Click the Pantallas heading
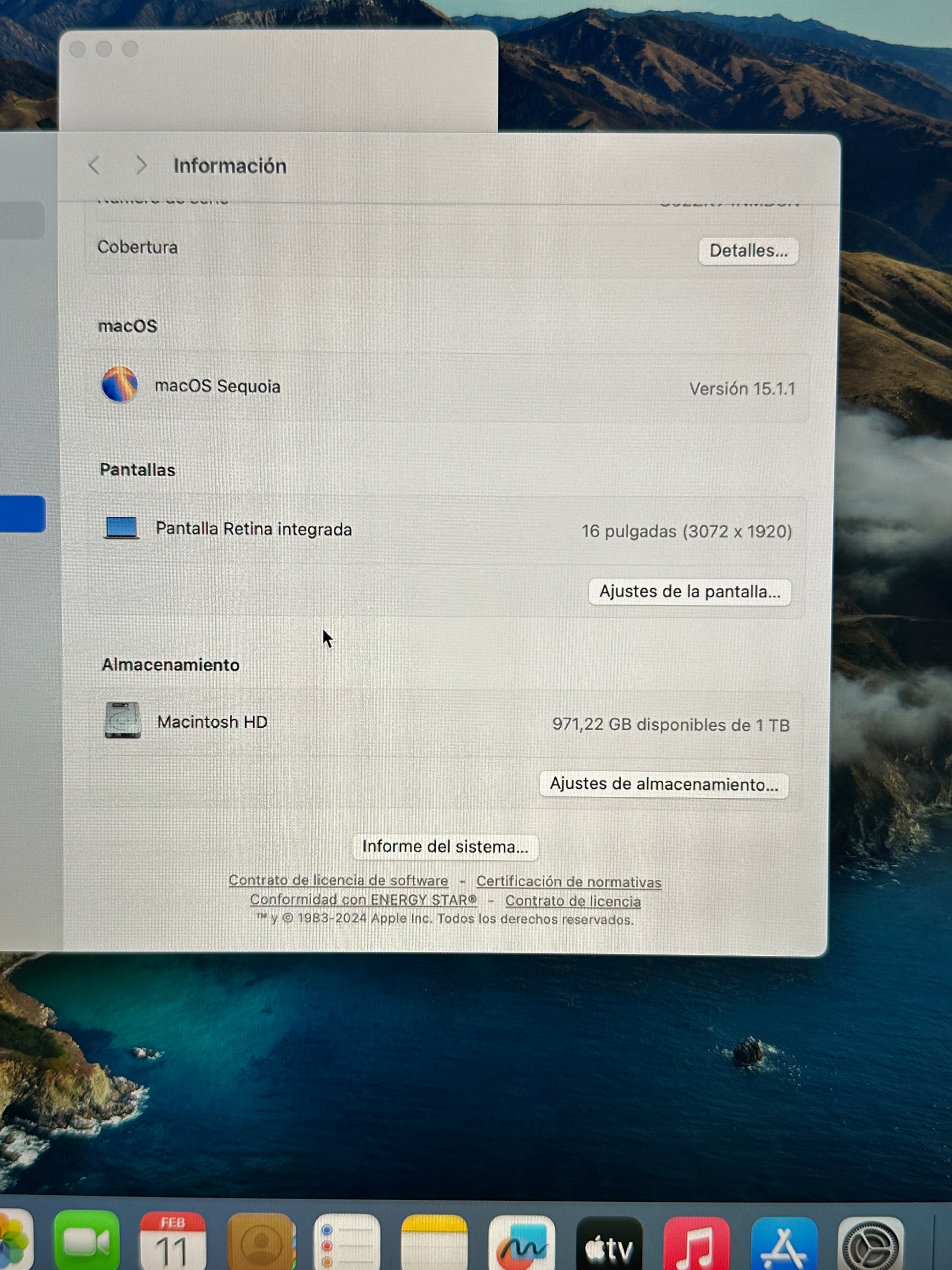This screenshot has height=1270, width=952. click(x=138, y=470)
